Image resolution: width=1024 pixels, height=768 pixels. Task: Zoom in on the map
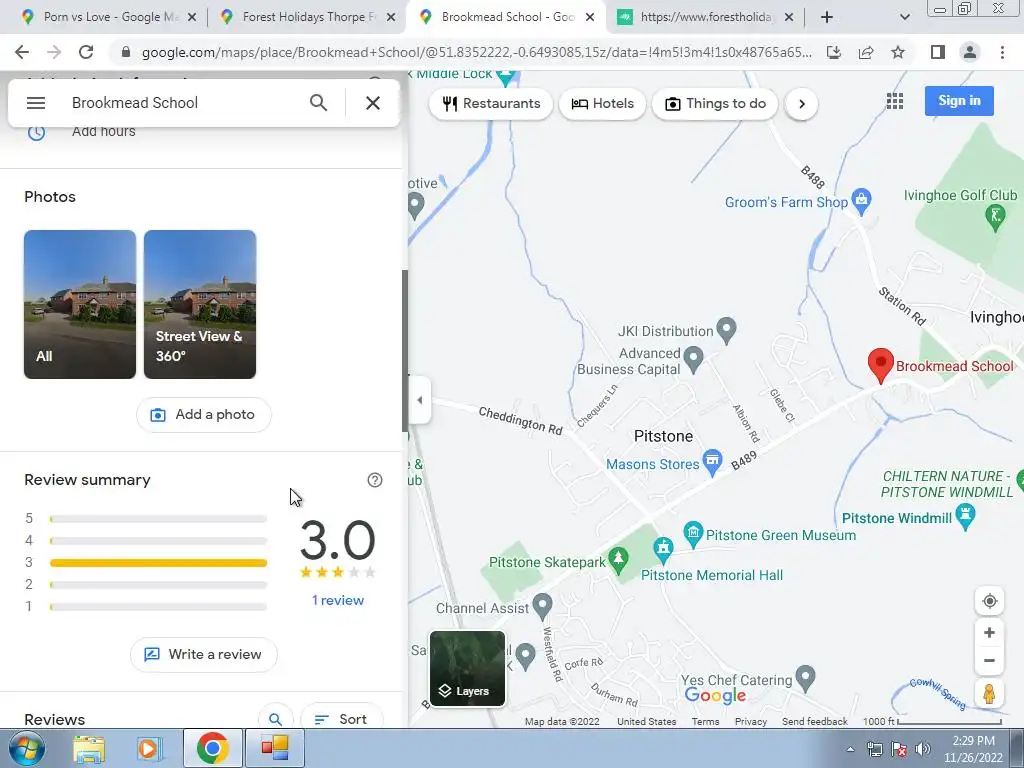tap(989, 632)
